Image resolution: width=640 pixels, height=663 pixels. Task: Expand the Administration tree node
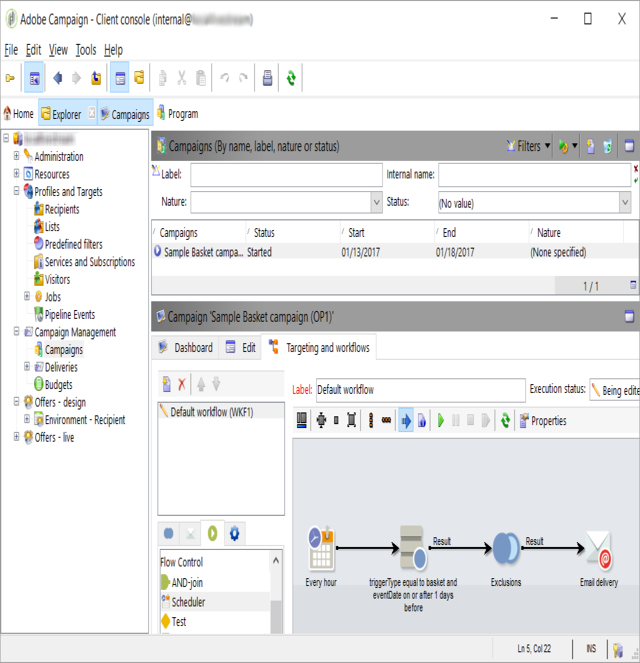[x=16, y=156]
